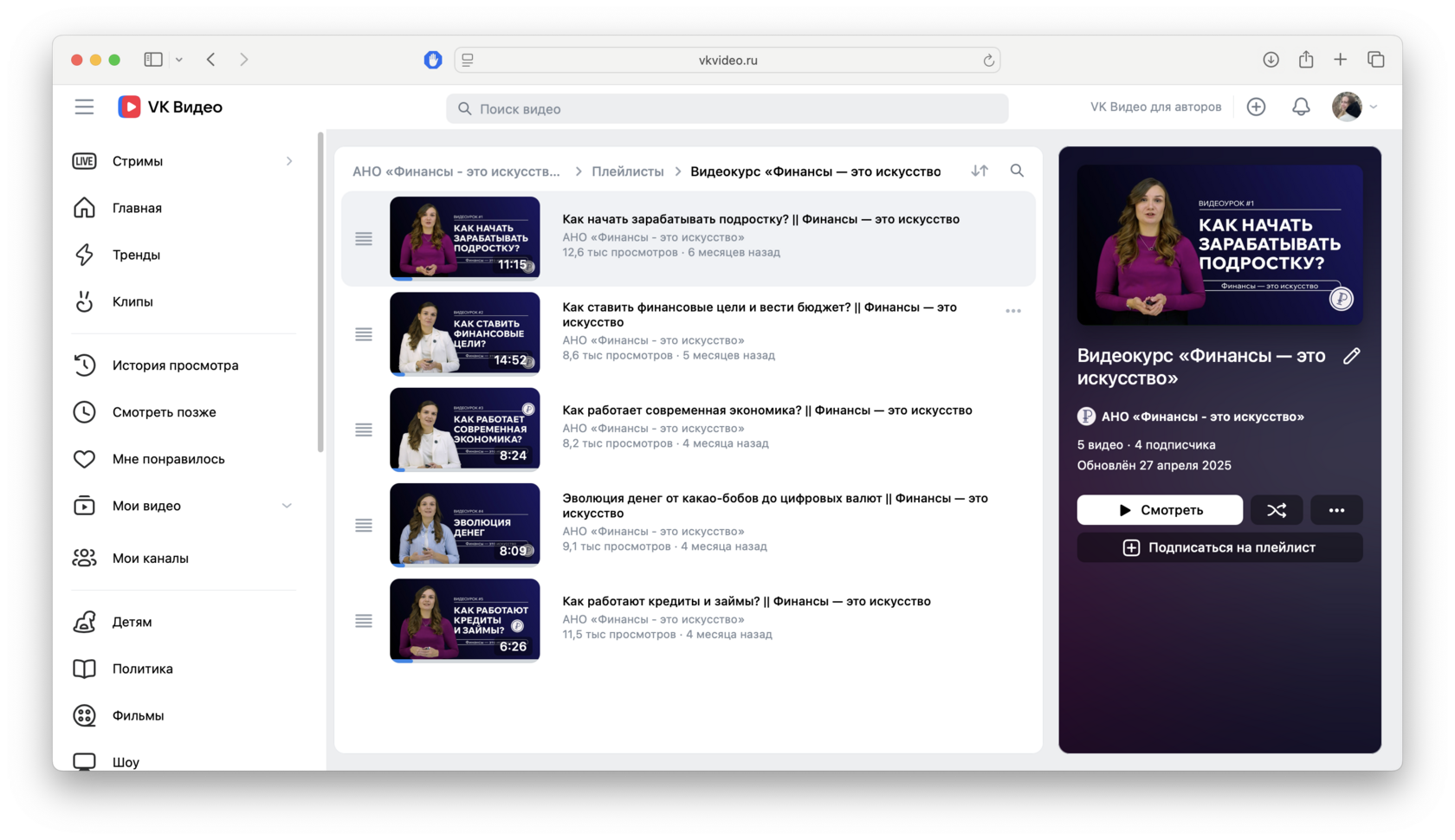
Task: Open title 'Как работают кредиты и займы?'
Action: pos(747,601)
